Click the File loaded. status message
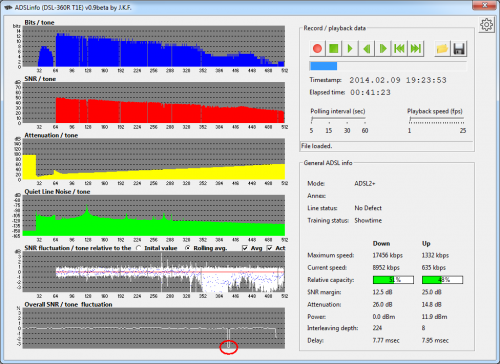 pos(317,146)
